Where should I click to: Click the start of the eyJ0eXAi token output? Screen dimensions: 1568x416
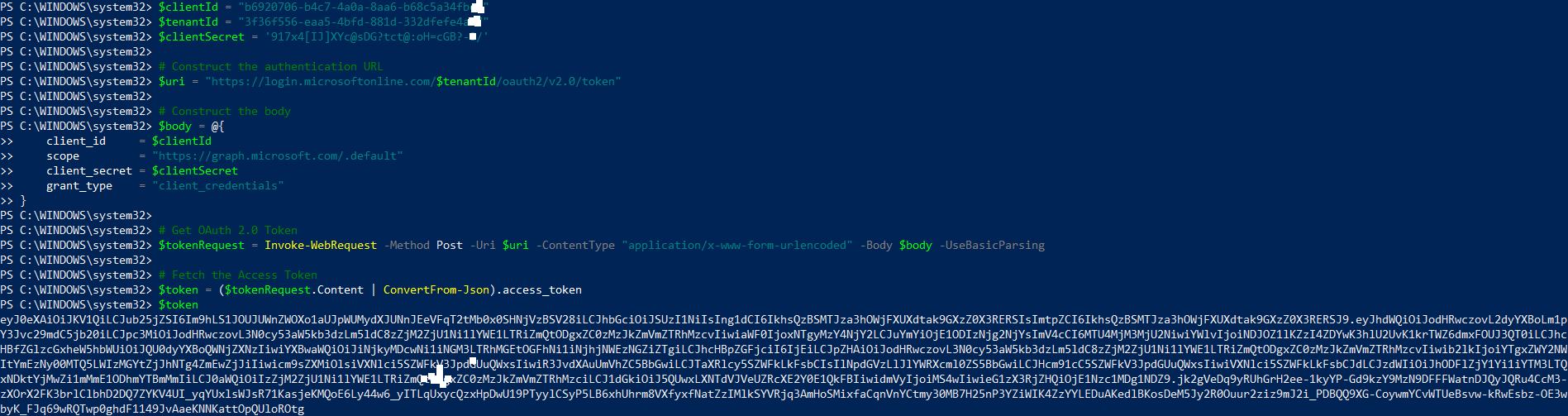pos(26,320)
